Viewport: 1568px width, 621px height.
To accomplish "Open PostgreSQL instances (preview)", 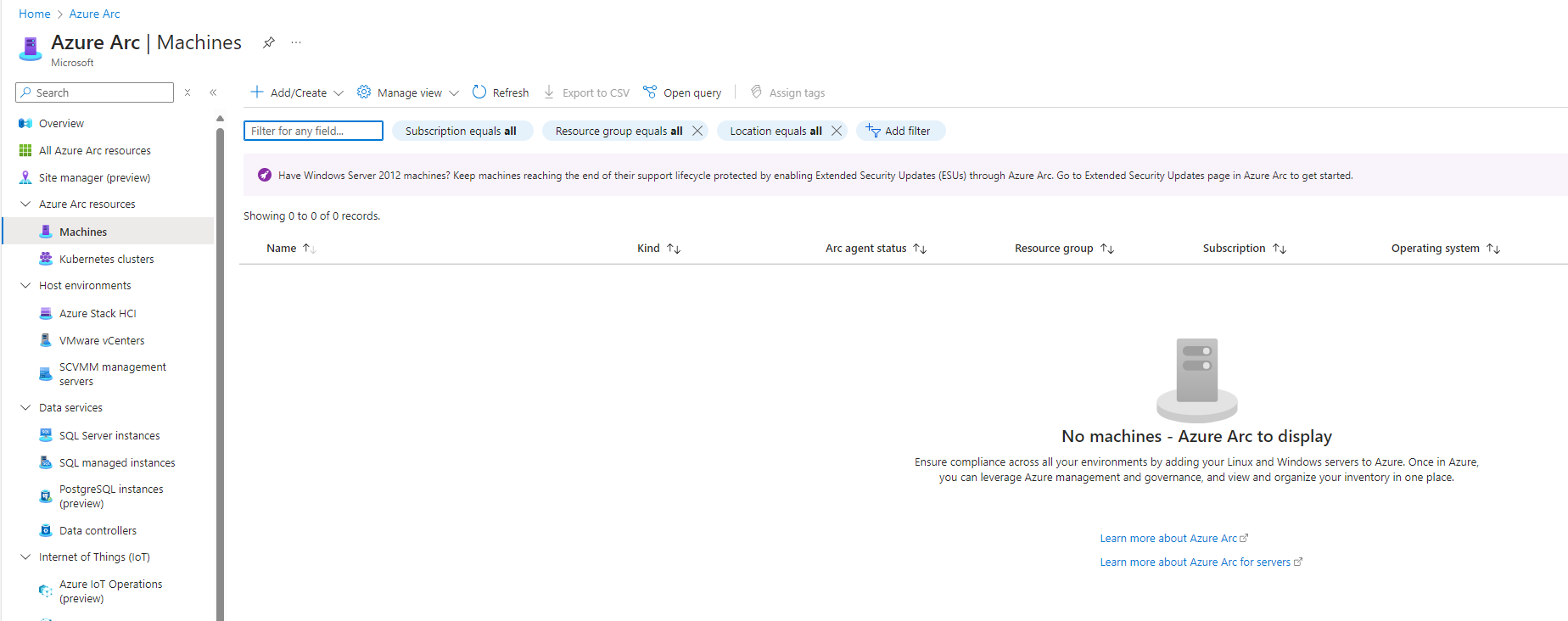I will (111, 496).
